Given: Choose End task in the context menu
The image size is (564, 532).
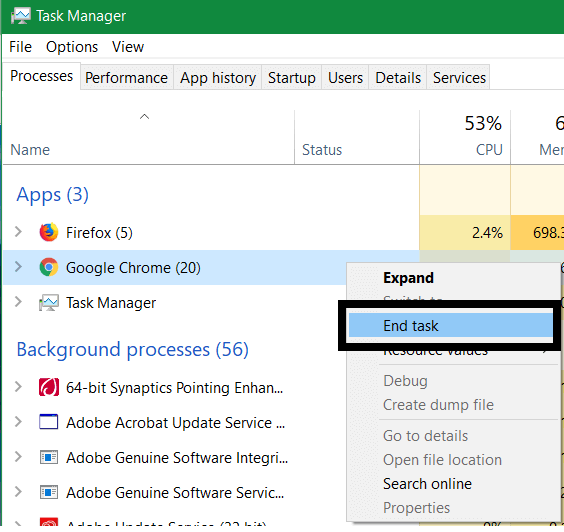Looking at the screenshot, I should (450, 326).
